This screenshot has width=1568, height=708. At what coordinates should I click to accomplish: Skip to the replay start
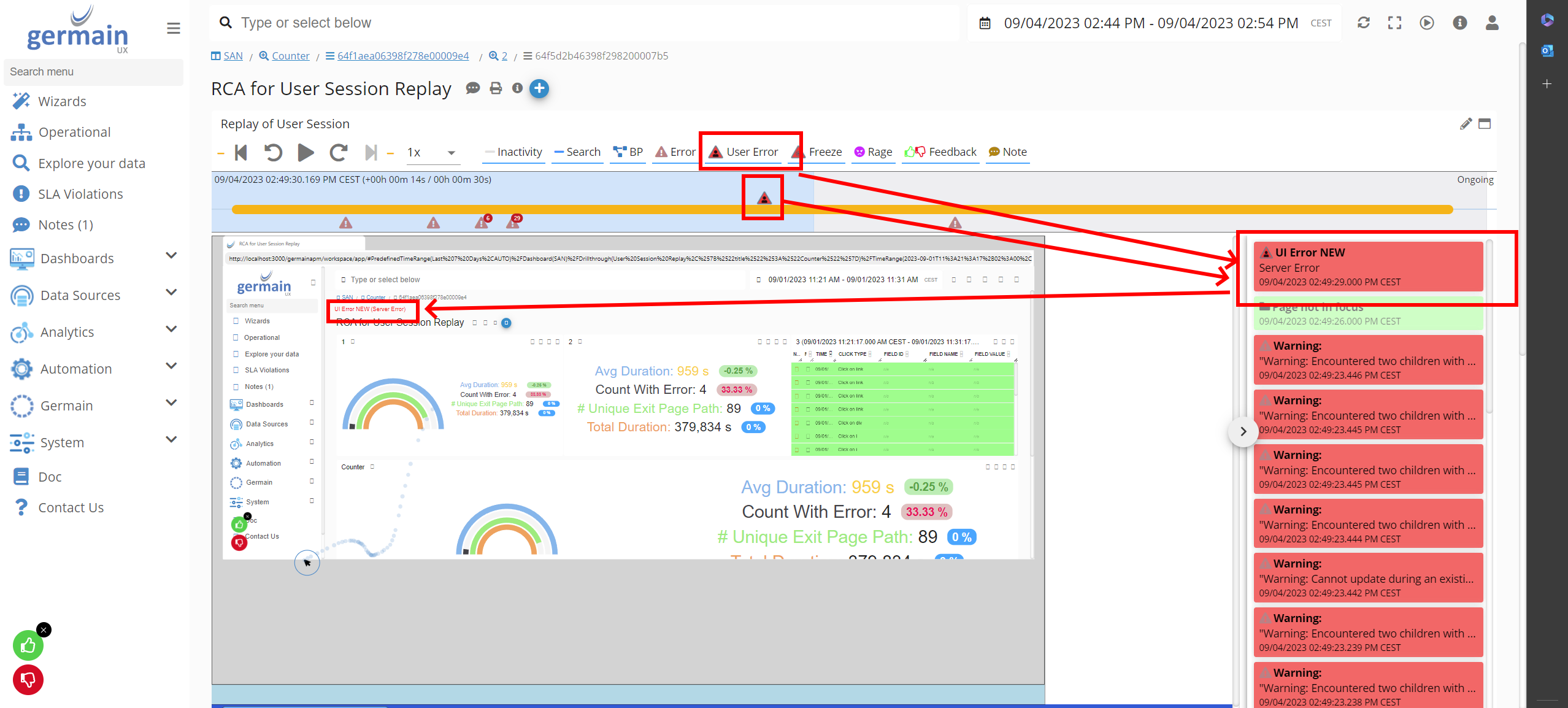pyautogui.click(x=241, y=152)
